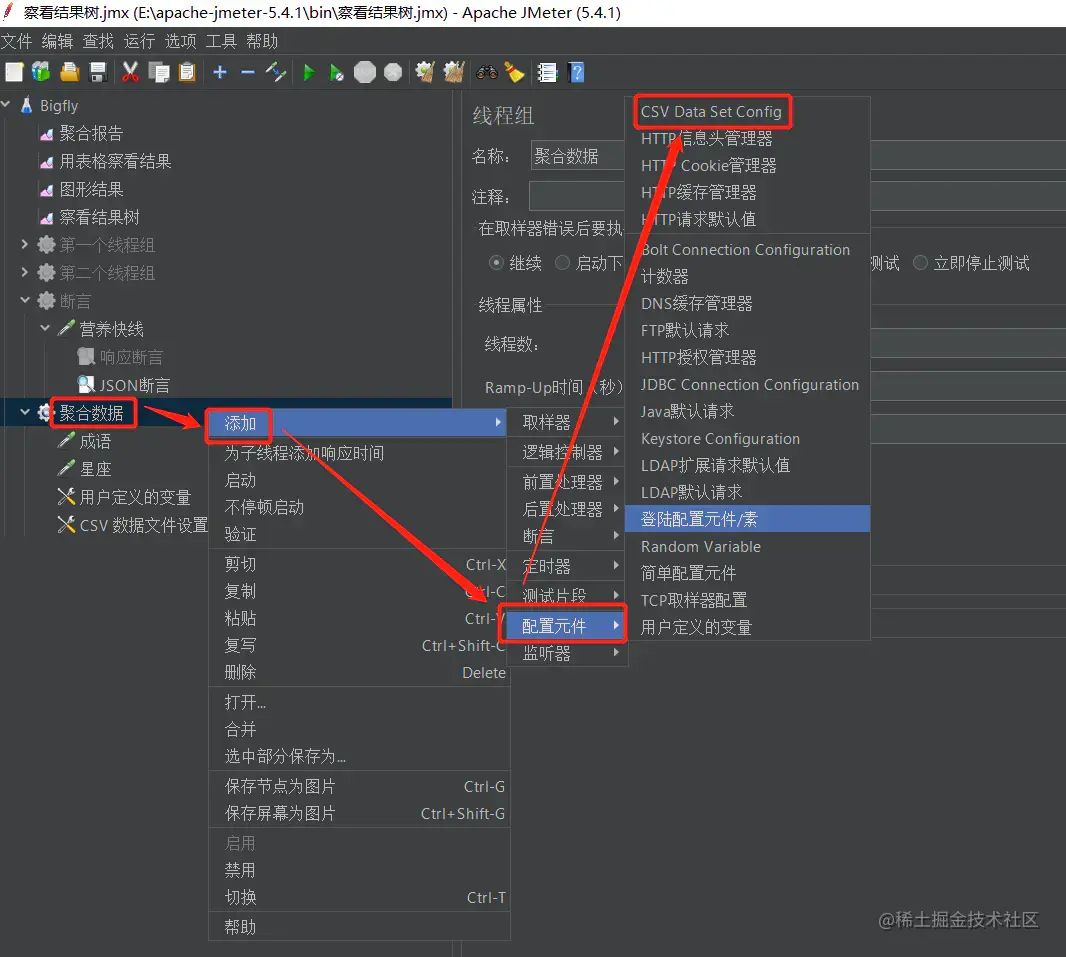Start test without pauses icon
1066x957 pixels.
pyautogui.click(x=336, y=72)
